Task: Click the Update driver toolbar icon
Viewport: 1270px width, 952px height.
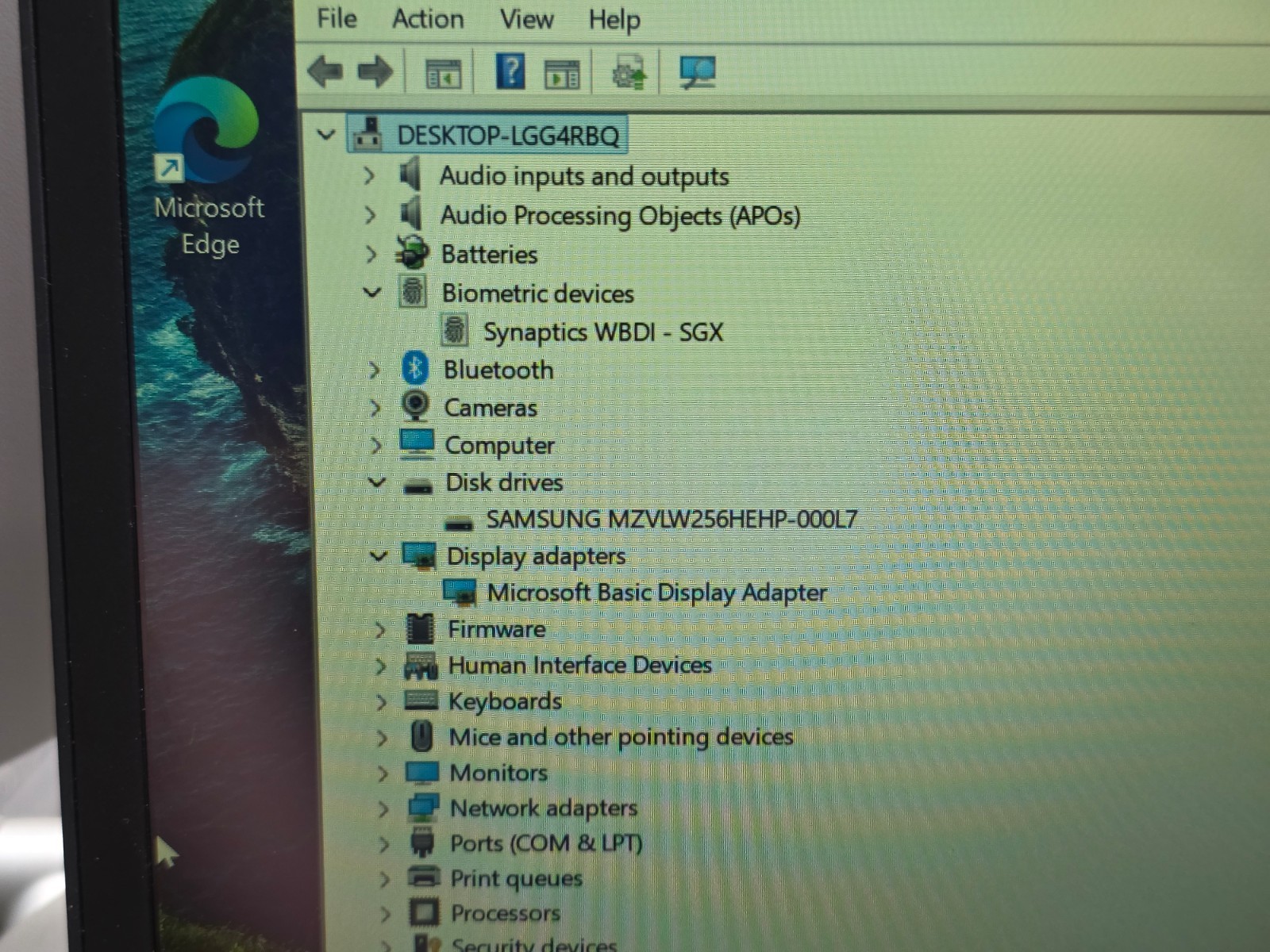Action: [x=630, y=73]
